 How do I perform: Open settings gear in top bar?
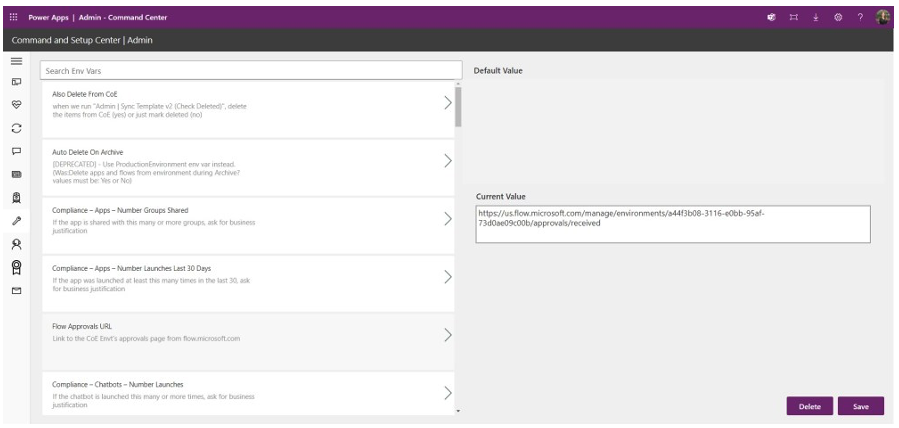point(839,17)
